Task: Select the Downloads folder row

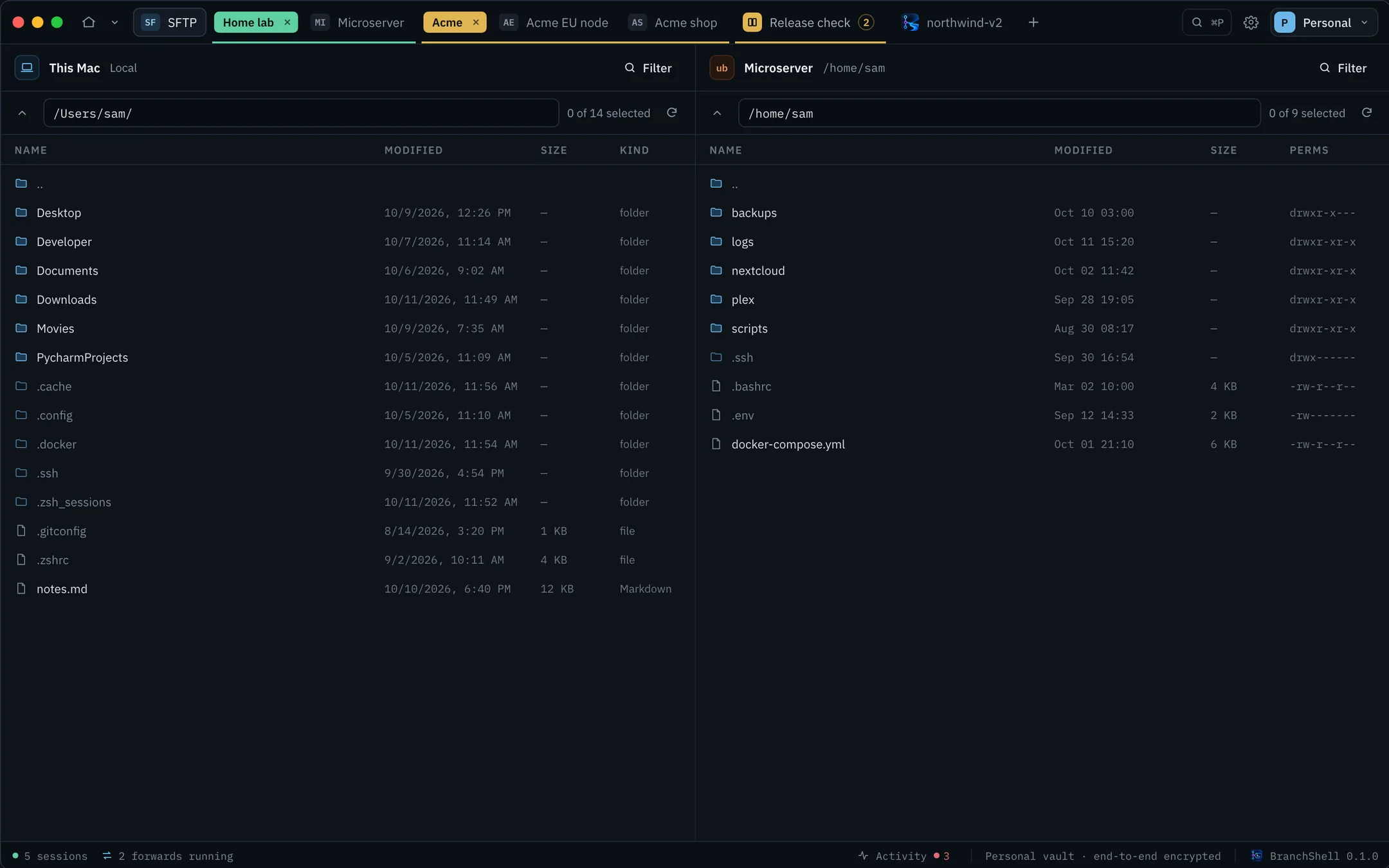Action: pos(347,300)
